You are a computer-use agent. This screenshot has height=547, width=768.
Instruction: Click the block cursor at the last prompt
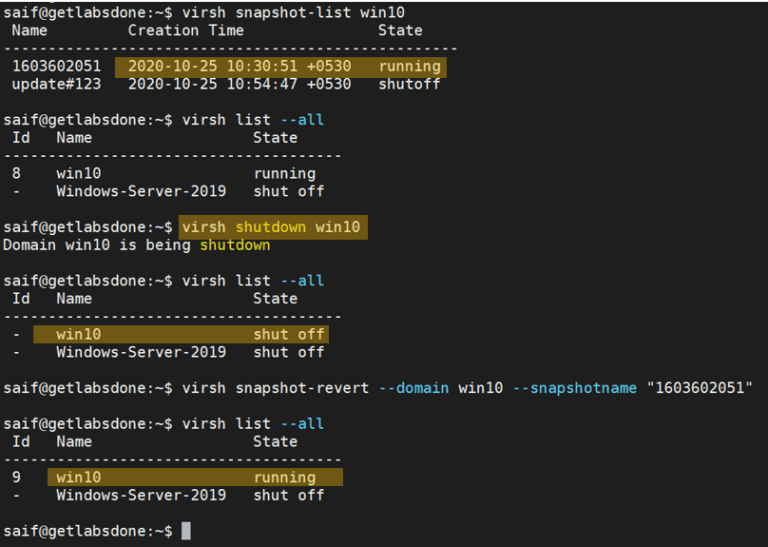click(x=186, y=531)
